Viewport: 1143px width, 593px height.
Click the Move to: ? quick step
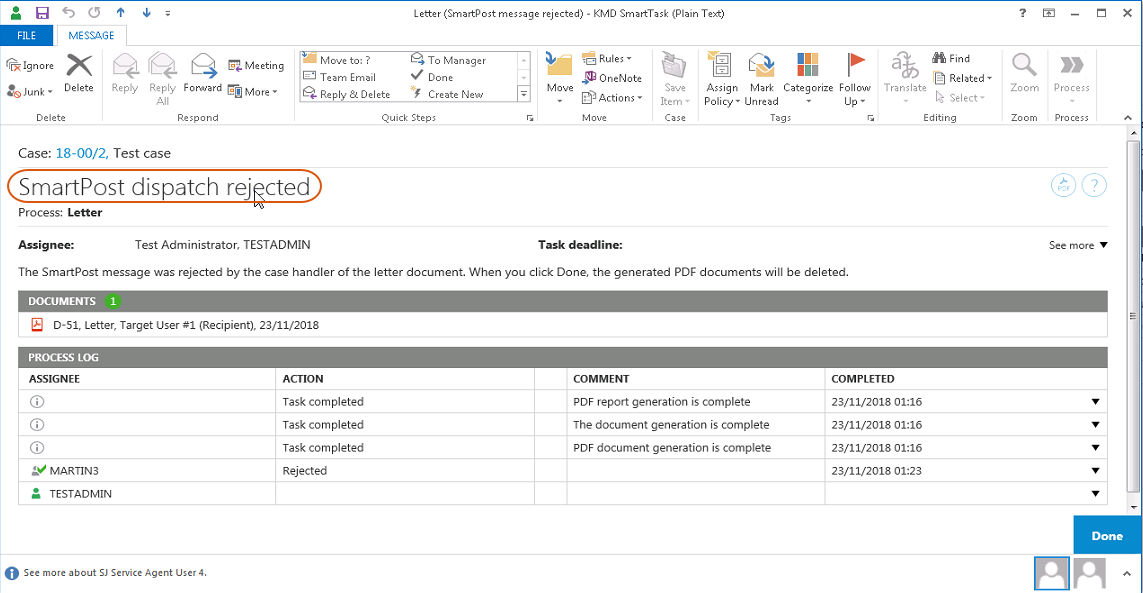pos(337,60)
